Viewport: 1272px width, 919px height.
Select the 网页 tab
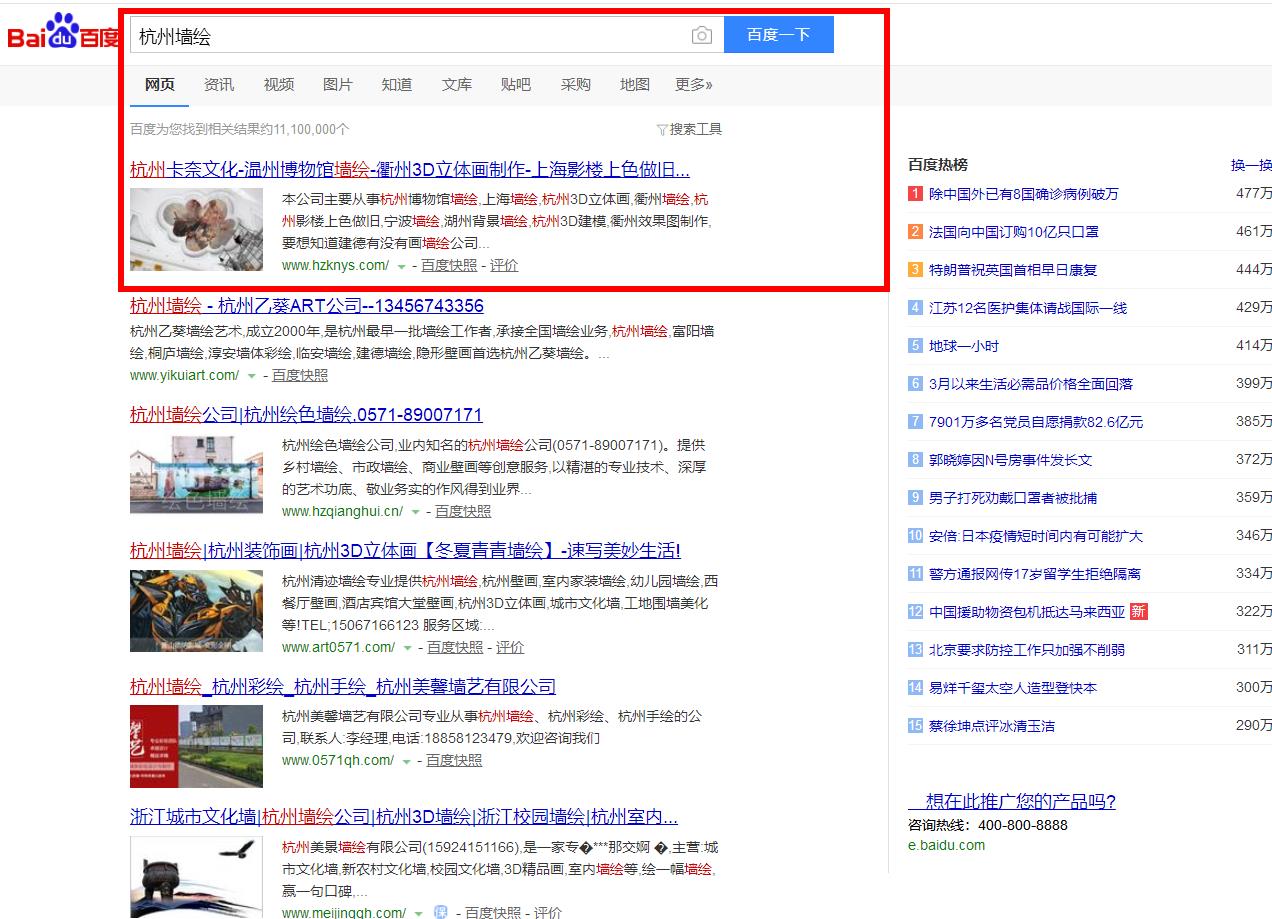tap(160, 85)
